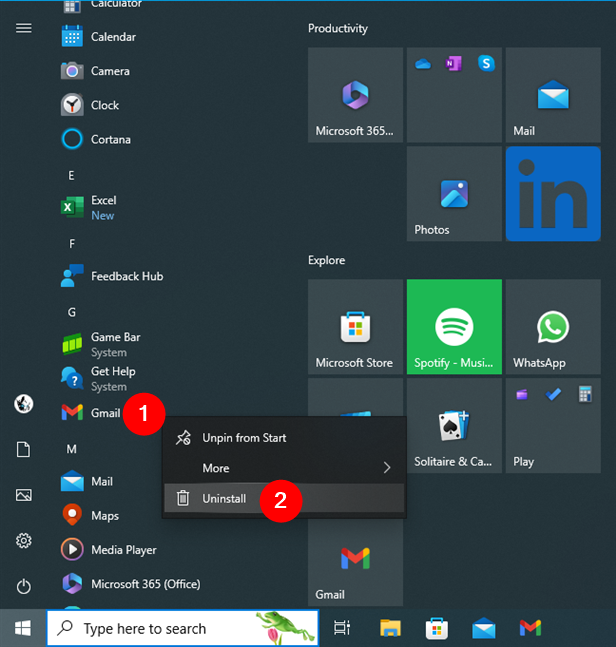
Task: Open Microsoft Store from the taskbar
Action: pyautogui.click(x=437, y=628)
